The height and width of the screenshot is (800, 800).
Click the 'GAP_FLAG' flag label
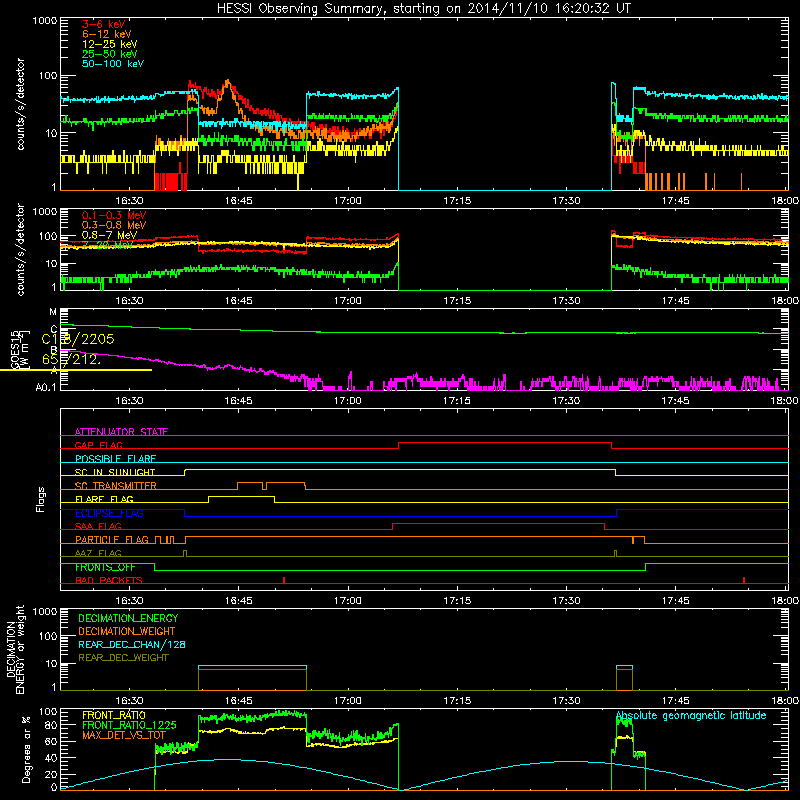pos(98,445)
